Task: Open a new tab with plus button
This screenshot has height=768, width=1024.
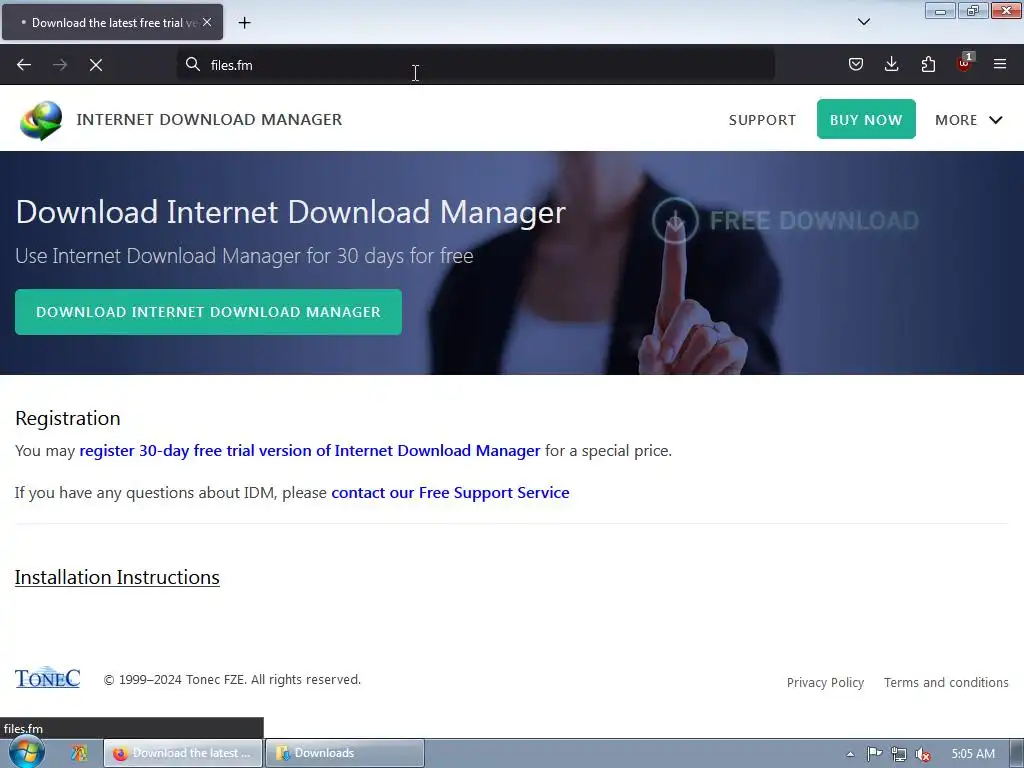Action: pos(244,23)
